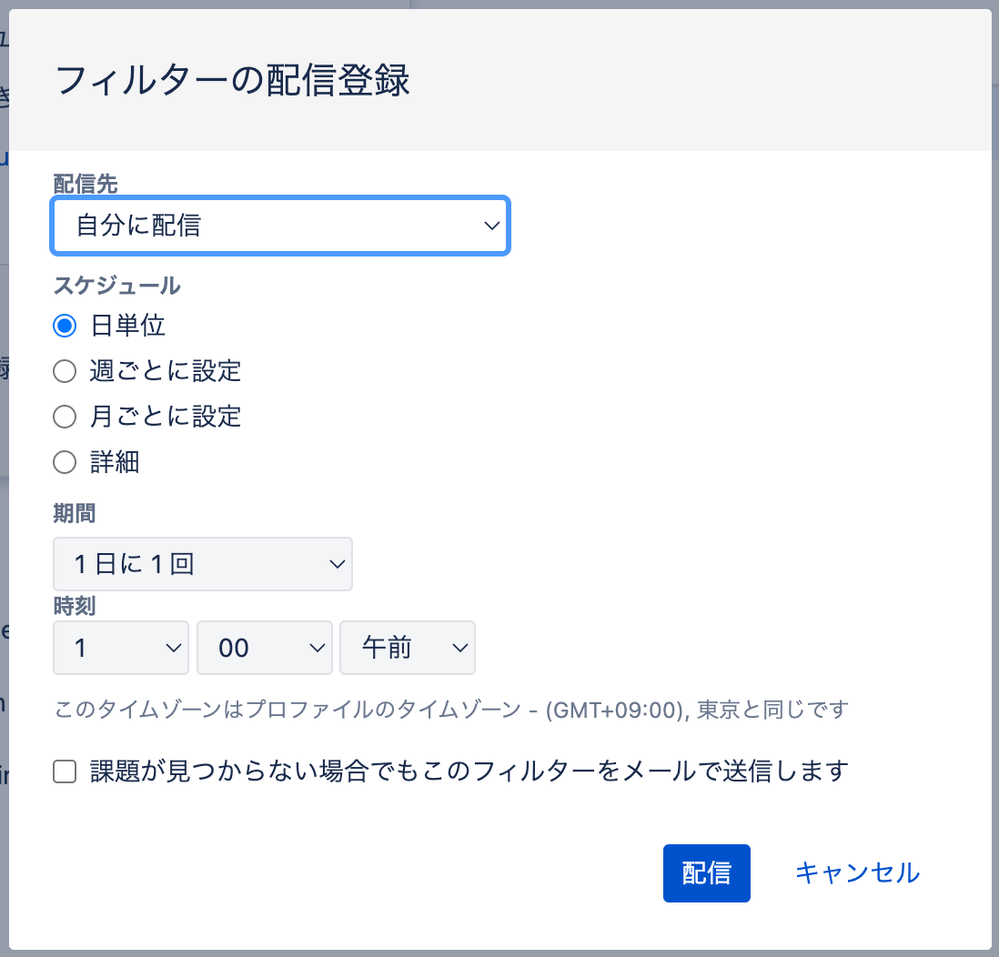Open the AM/PM selector showing 午前
The image size is (999, 957).
click(x=407, y=648)
